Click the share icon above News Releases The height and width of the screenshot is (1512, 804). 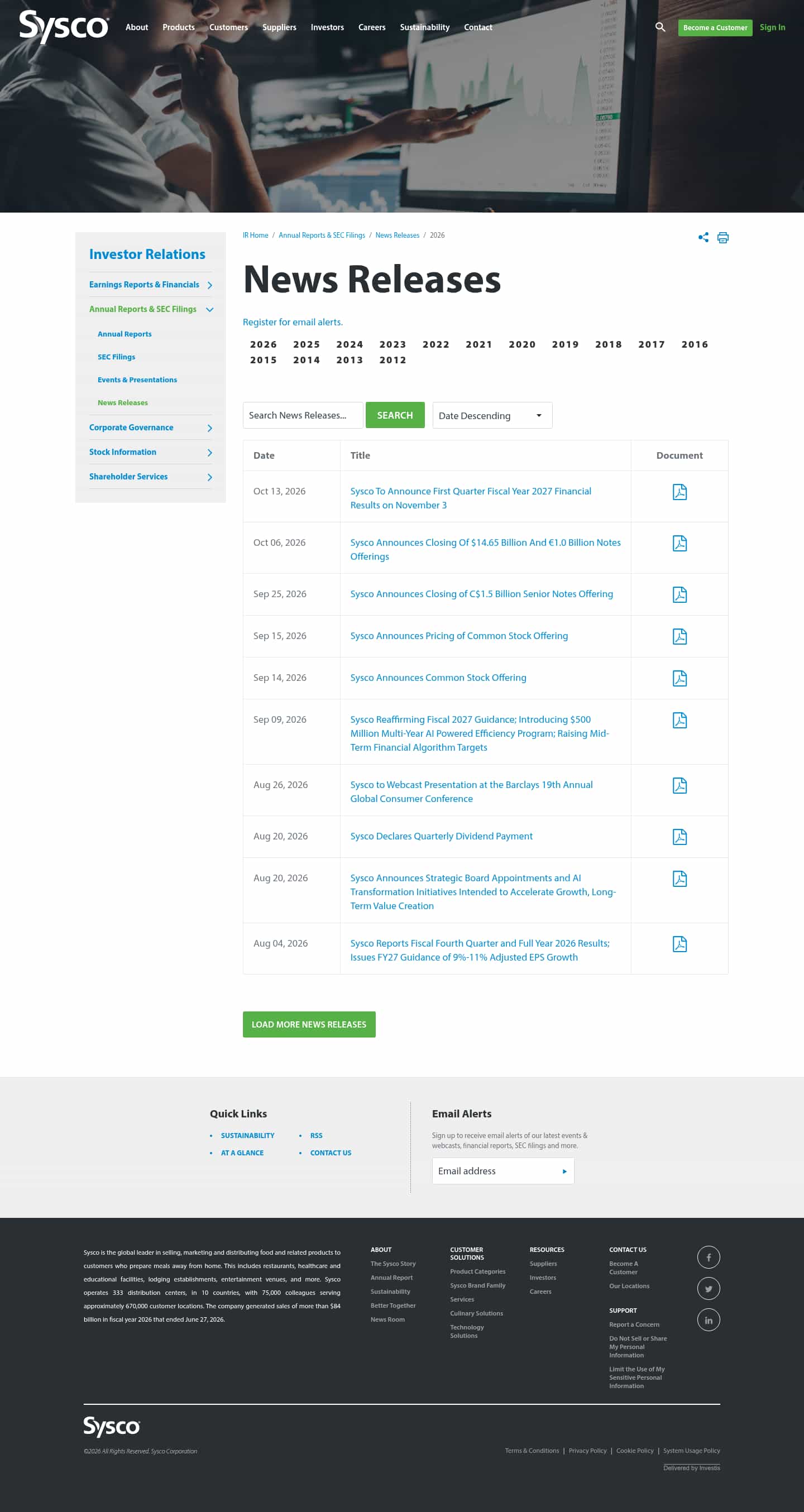pos(703,237)
